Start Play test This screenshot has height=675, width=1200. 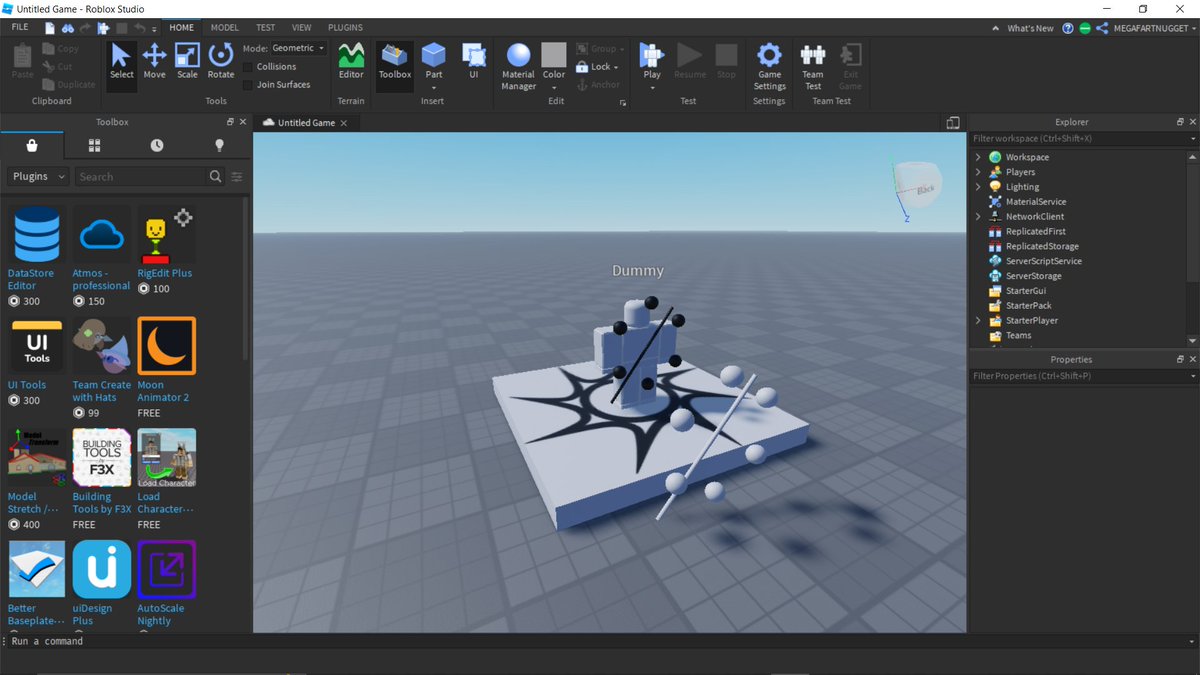(652, 60)
